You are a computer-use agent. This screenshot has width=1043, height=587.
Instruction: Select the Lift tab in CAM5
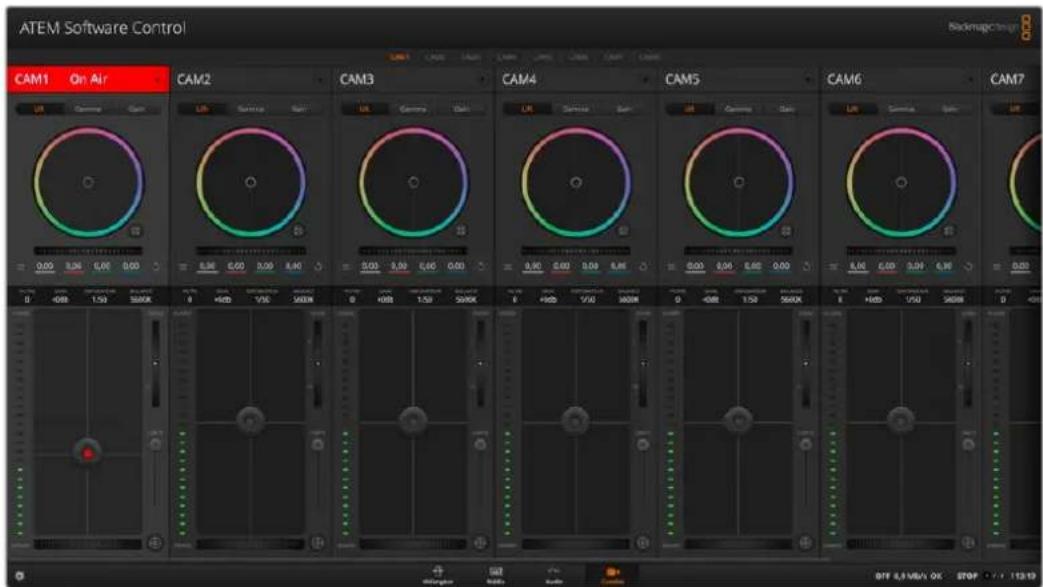click(689, 108)
